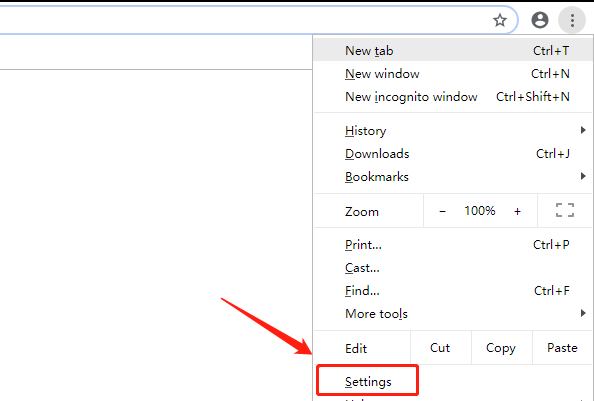Expand the Bookmarks submenu arrow
The height and width of the screenshot is (401, 594).
pos(583,176)
